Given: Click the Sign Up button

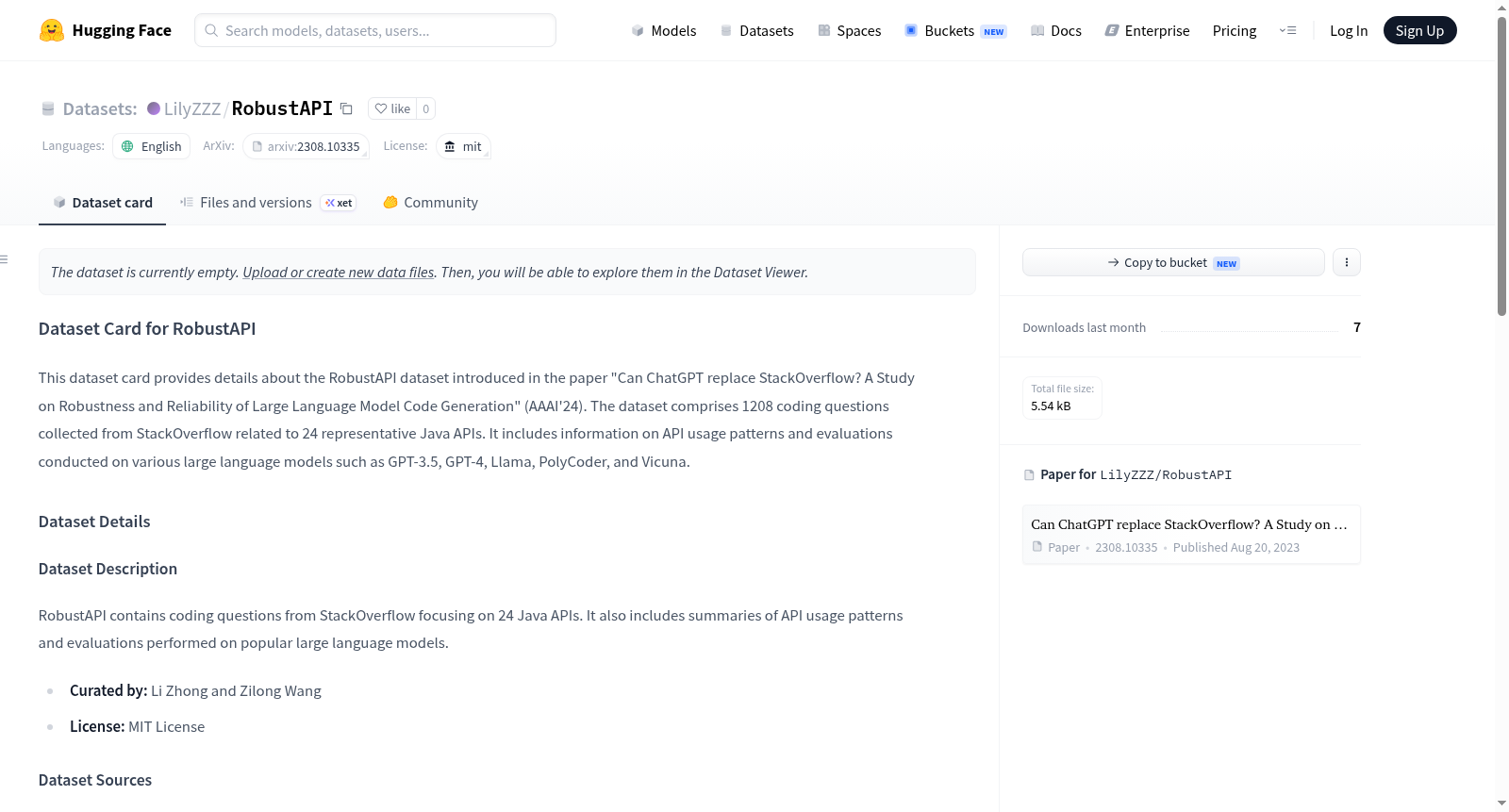Looking at the screenshot, I should pyautogui.click(x=1419, y=30).
